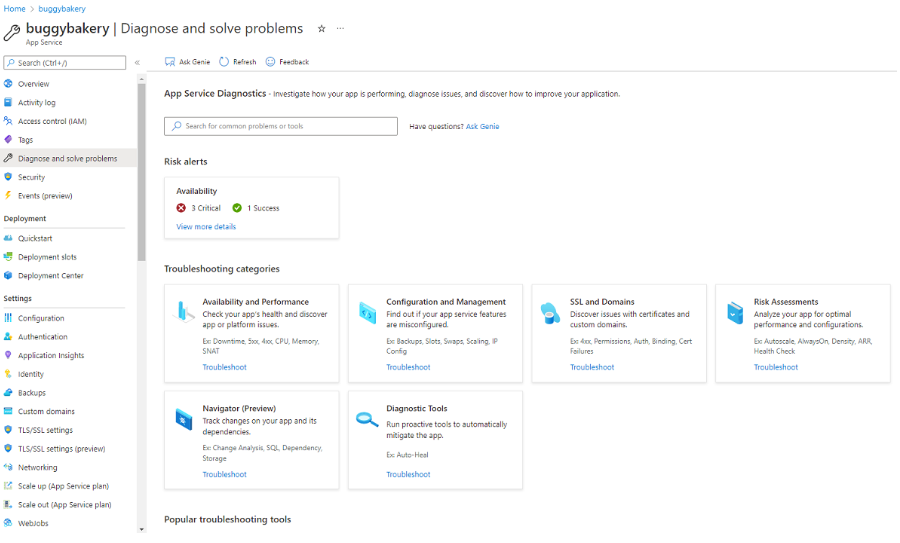This screenshot has height=543, width=900.
Task: Click the Configuration bars icon
Action: click(x=8, y=318)
